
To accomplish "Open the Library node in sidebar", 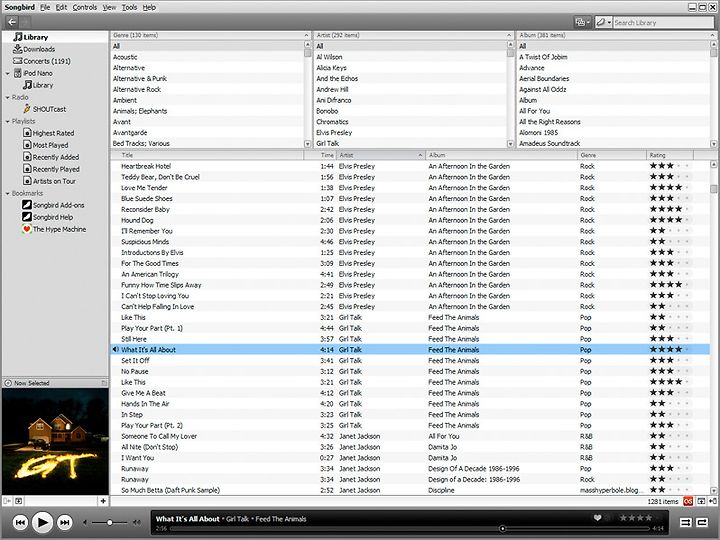I will (x=31, y=37).
